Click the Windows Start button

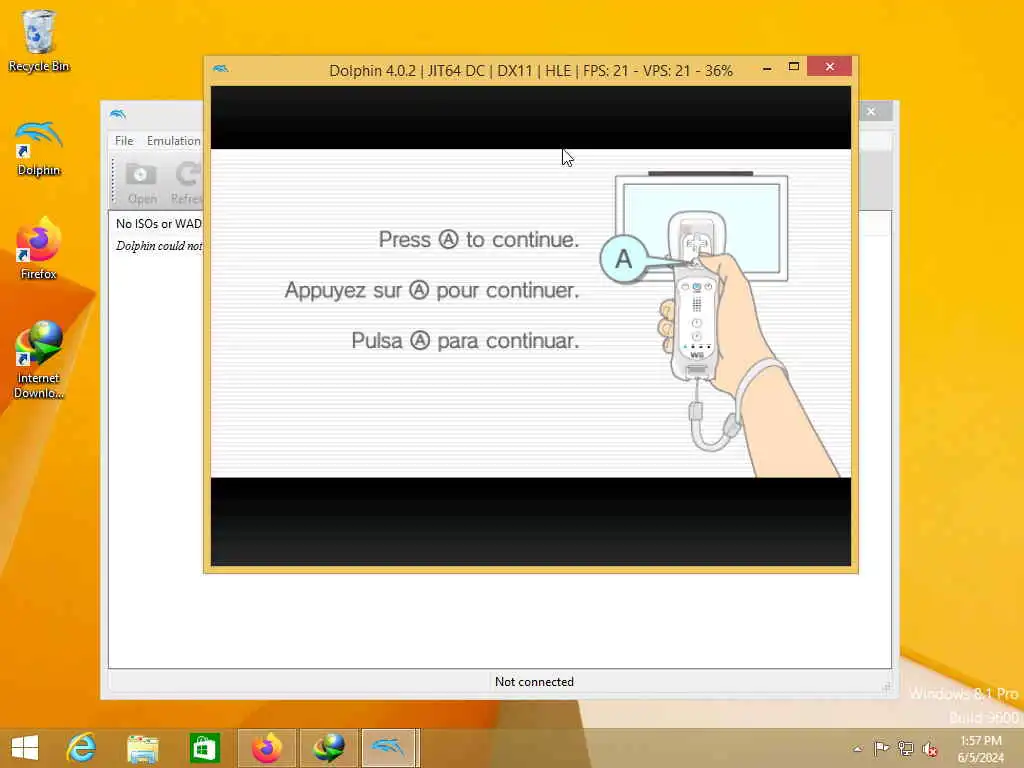pos(25,748)
